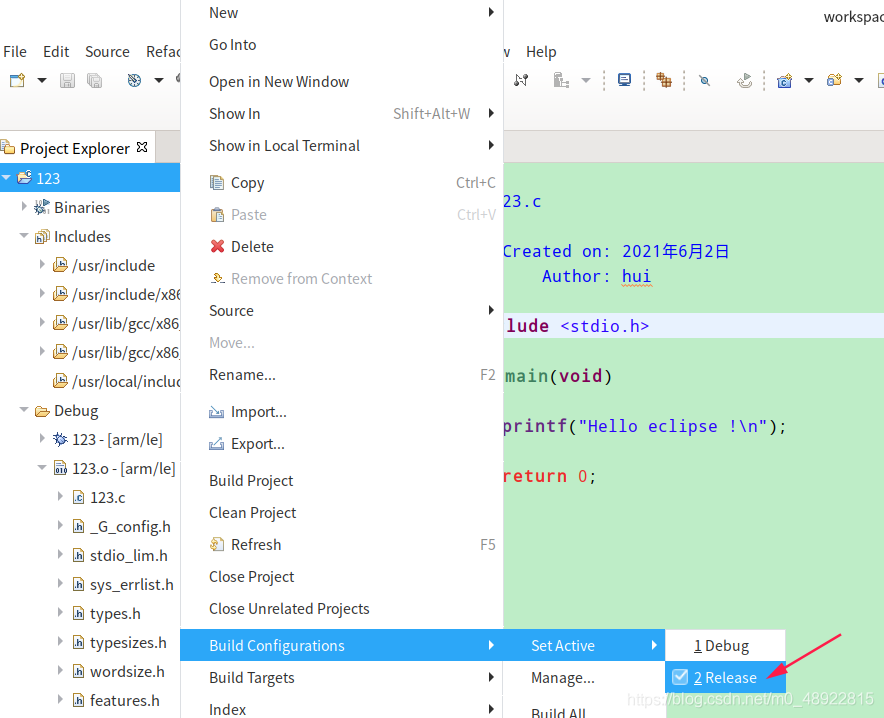Click the Build target toolbar icon
Screen dimensions: 884x718
click(134, 81)
